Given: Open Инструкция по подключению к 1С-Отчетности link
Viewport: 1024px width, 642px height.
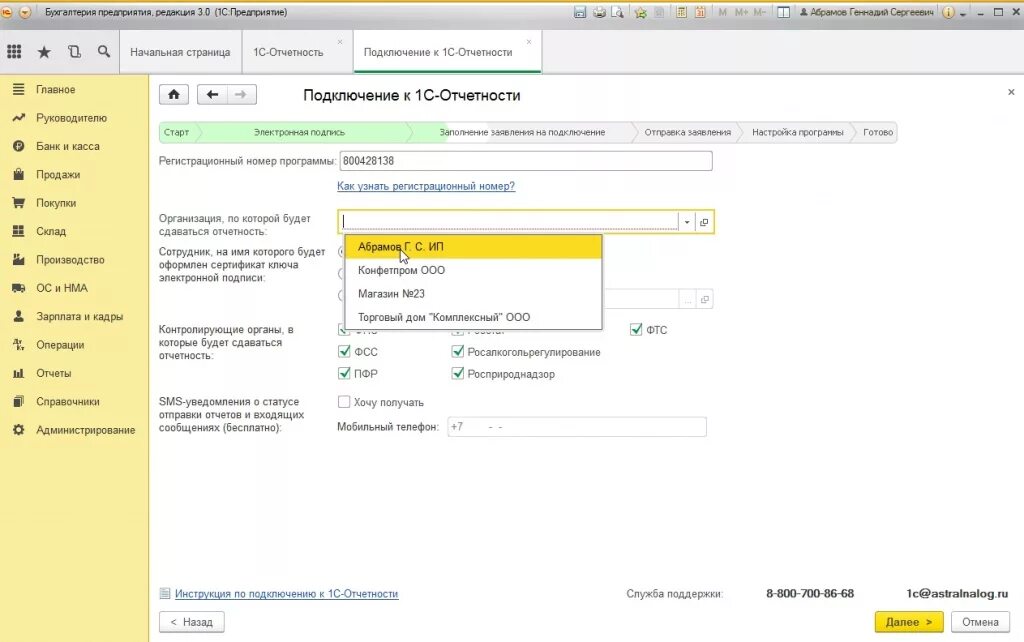Looking at the screenshot, I should 287,594.
